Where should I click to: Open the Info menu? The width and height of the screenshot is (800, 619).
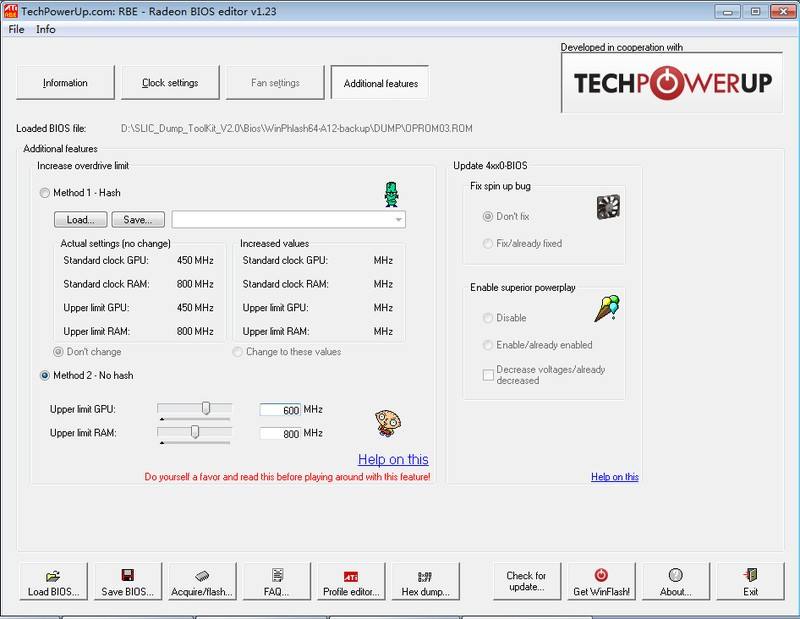click(x=46, y=29)
